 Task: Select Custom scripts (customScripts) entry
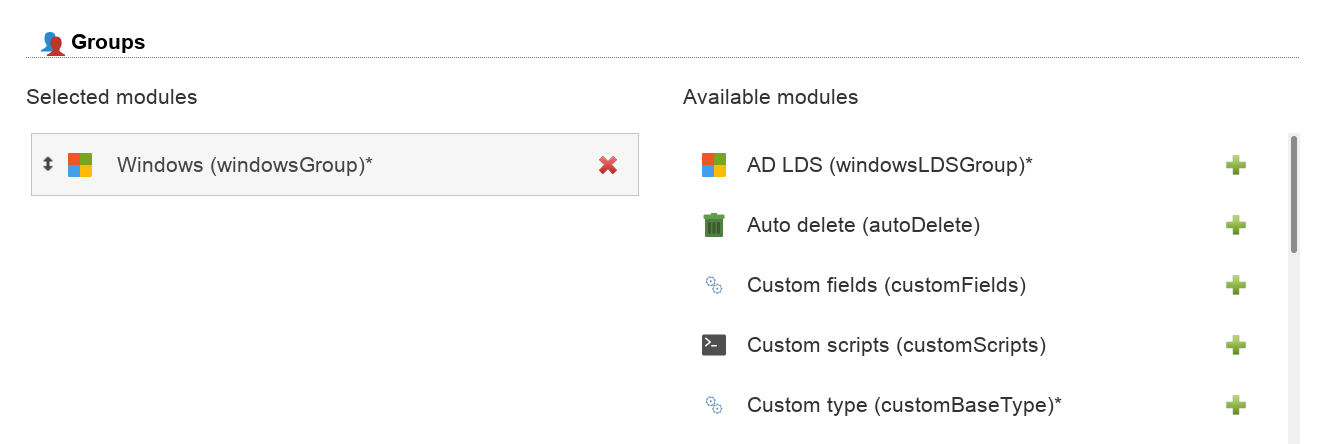896,345
